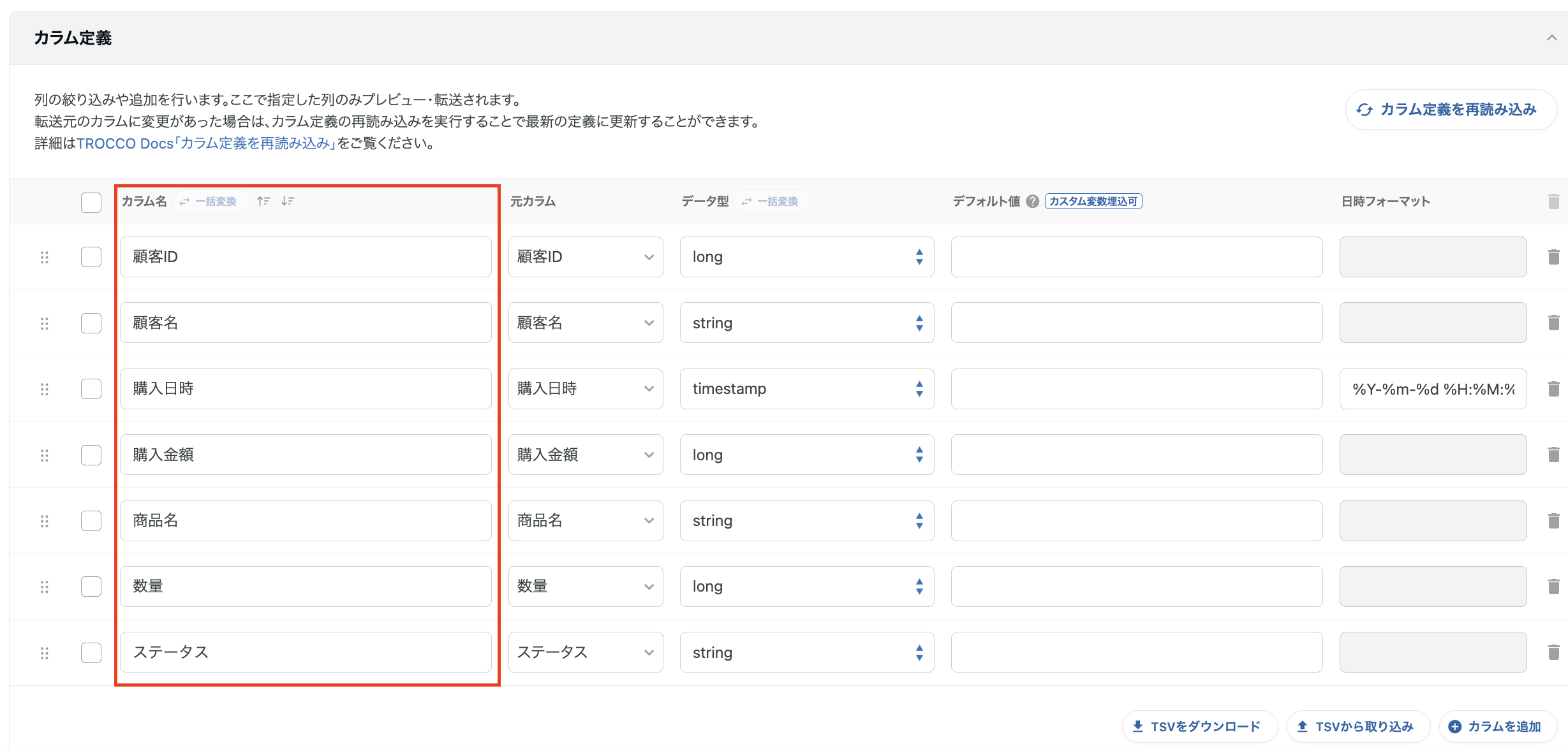Focus the default value field for 数量
The height and width of the screenshot is (751, 1568).
(1137, 587)
